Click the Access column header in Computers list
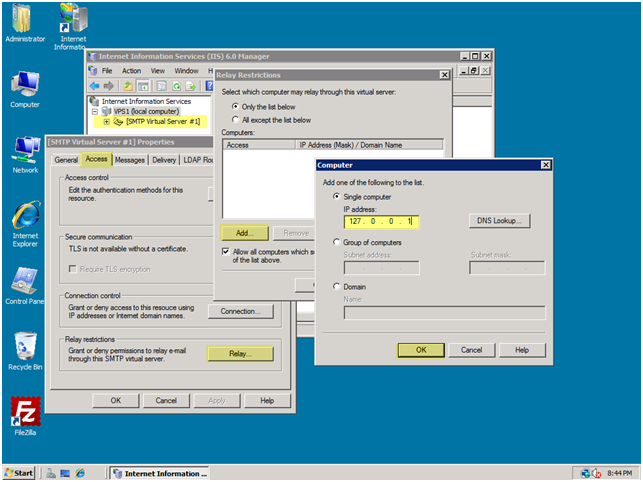 [x=259, y=145]
